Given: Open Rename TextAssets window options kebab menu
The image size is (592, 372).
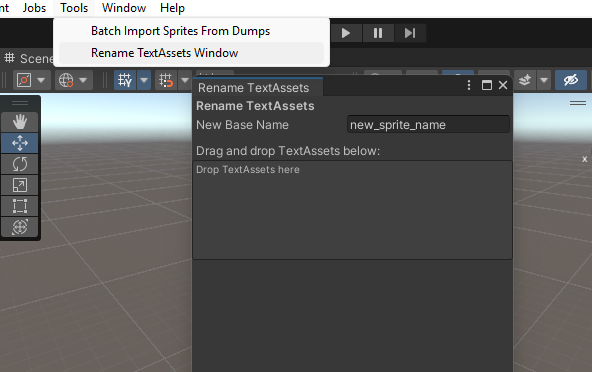Looking at the screenshot, I should (469, 85).
